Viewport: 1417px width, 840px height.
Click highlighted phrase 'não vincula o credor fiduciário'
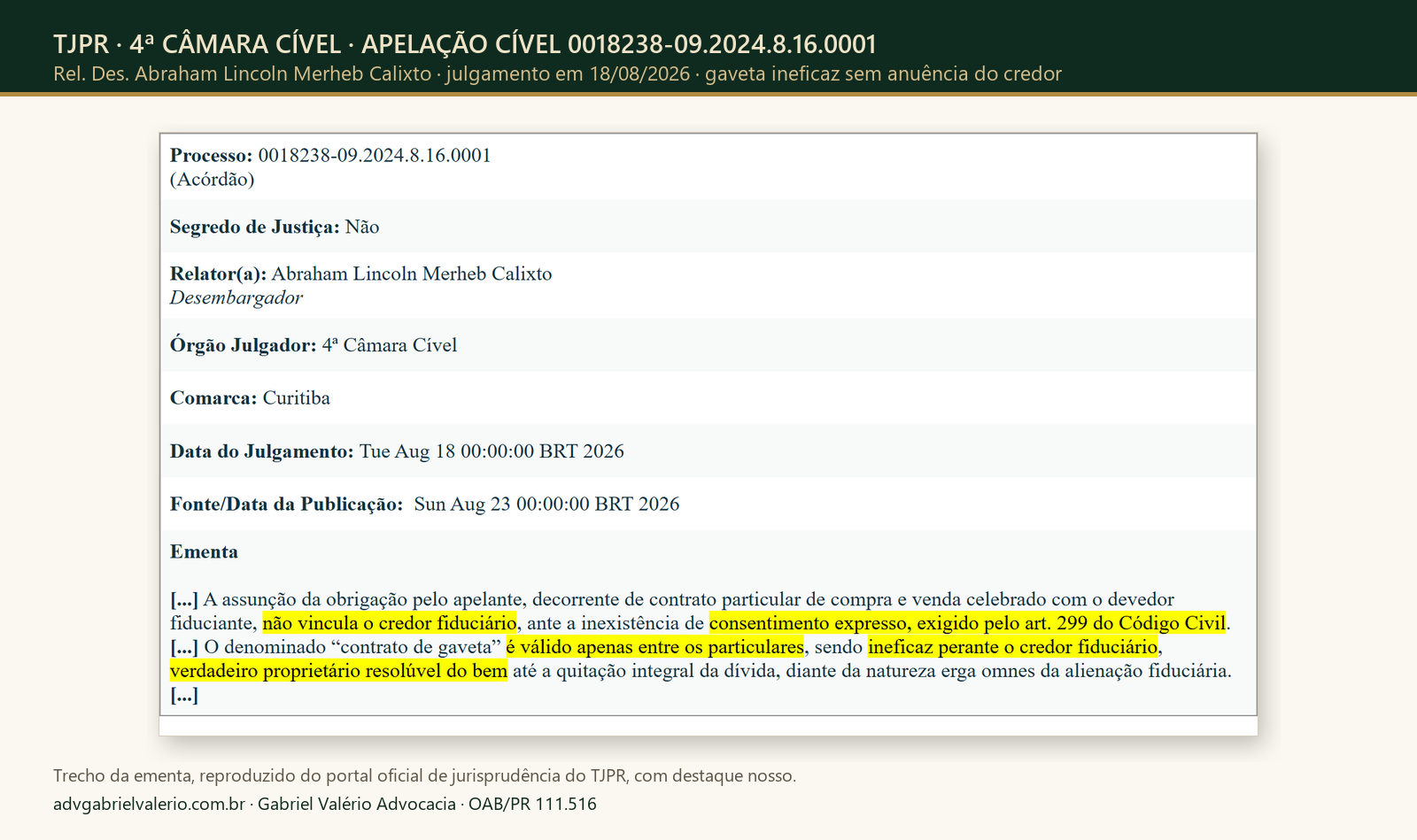[x=390, y=623]
